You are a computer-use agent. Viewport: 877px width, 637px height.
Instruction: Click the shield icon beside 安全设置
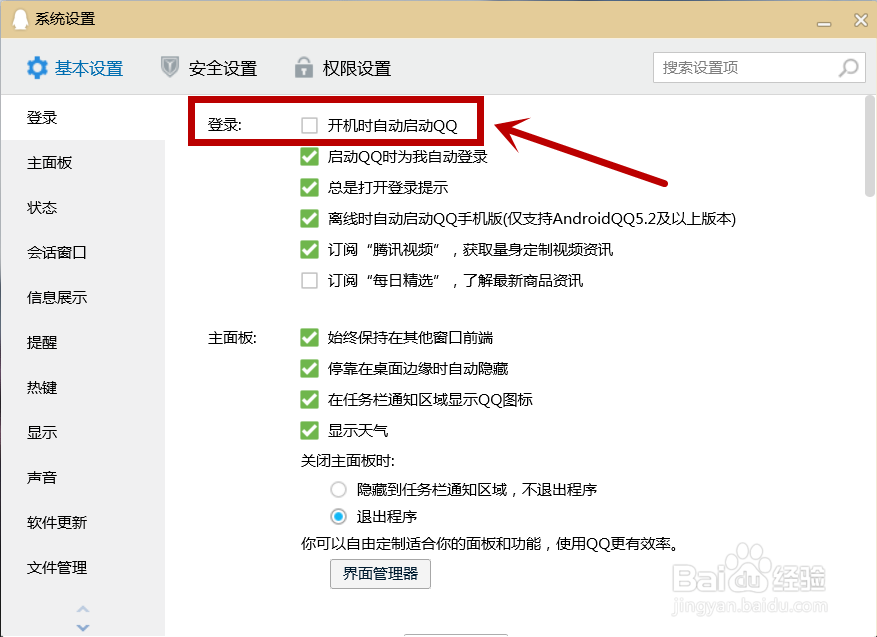coord(169,67)
